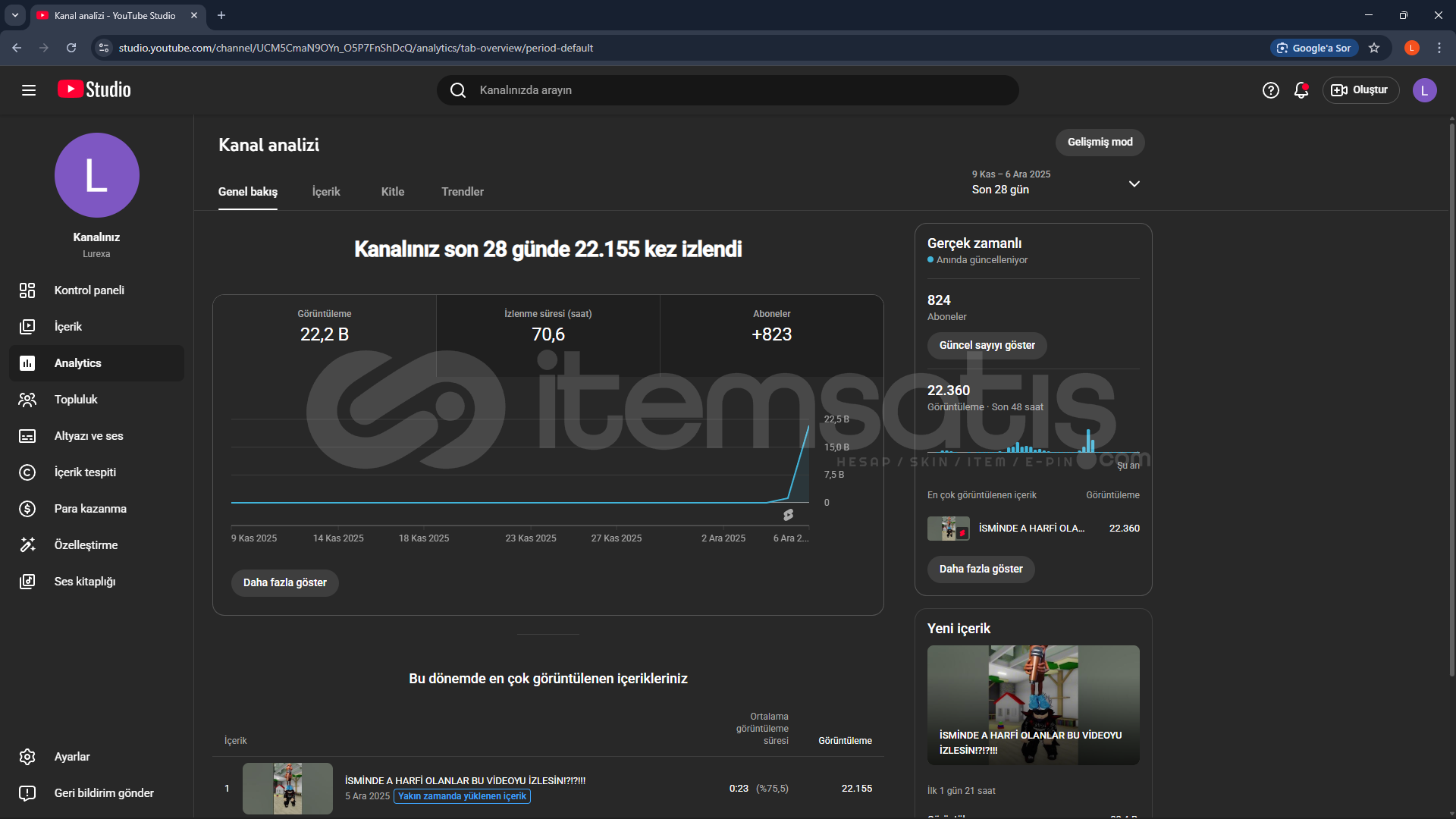Open the Oluştur create menu
This screenshot has width=1456, height=819.
[1360, 90]
